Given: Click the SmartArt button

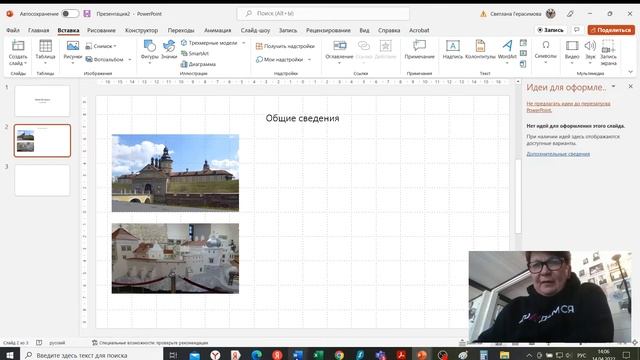Looking at the screenshot, I should coord(195,53).
